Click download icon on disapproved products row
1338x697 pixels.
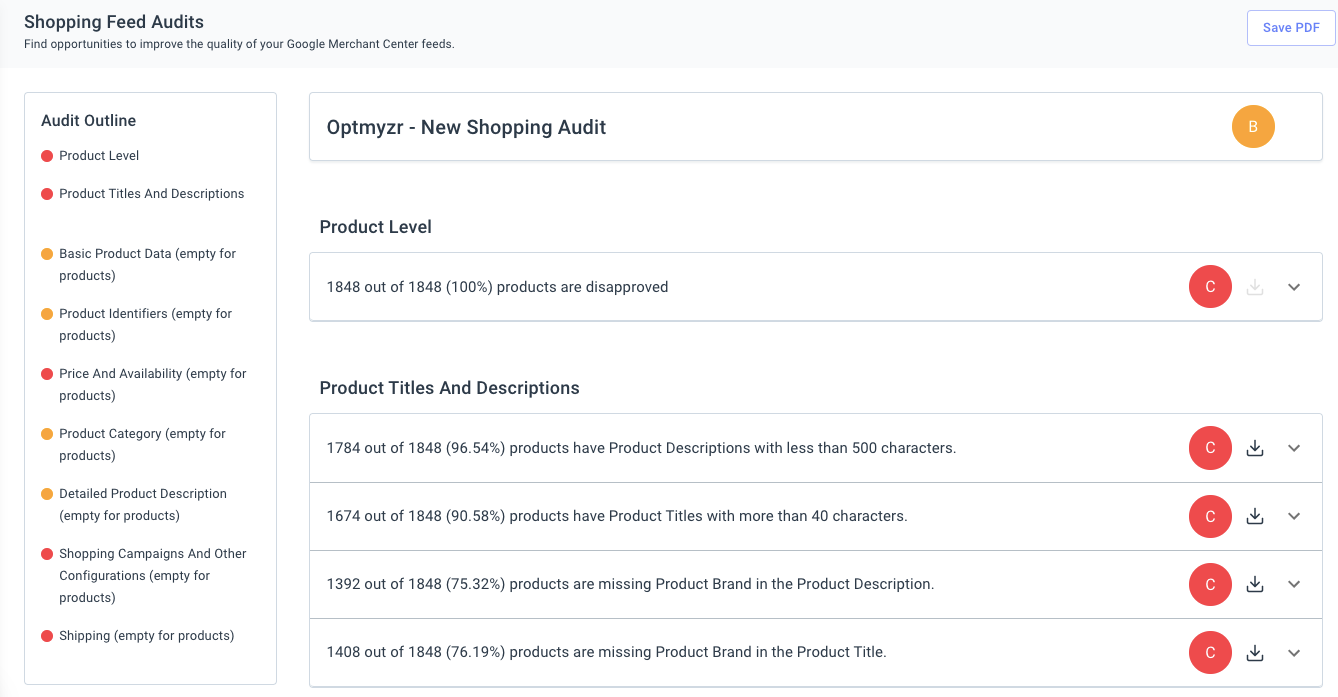(x=1255, y=287)
